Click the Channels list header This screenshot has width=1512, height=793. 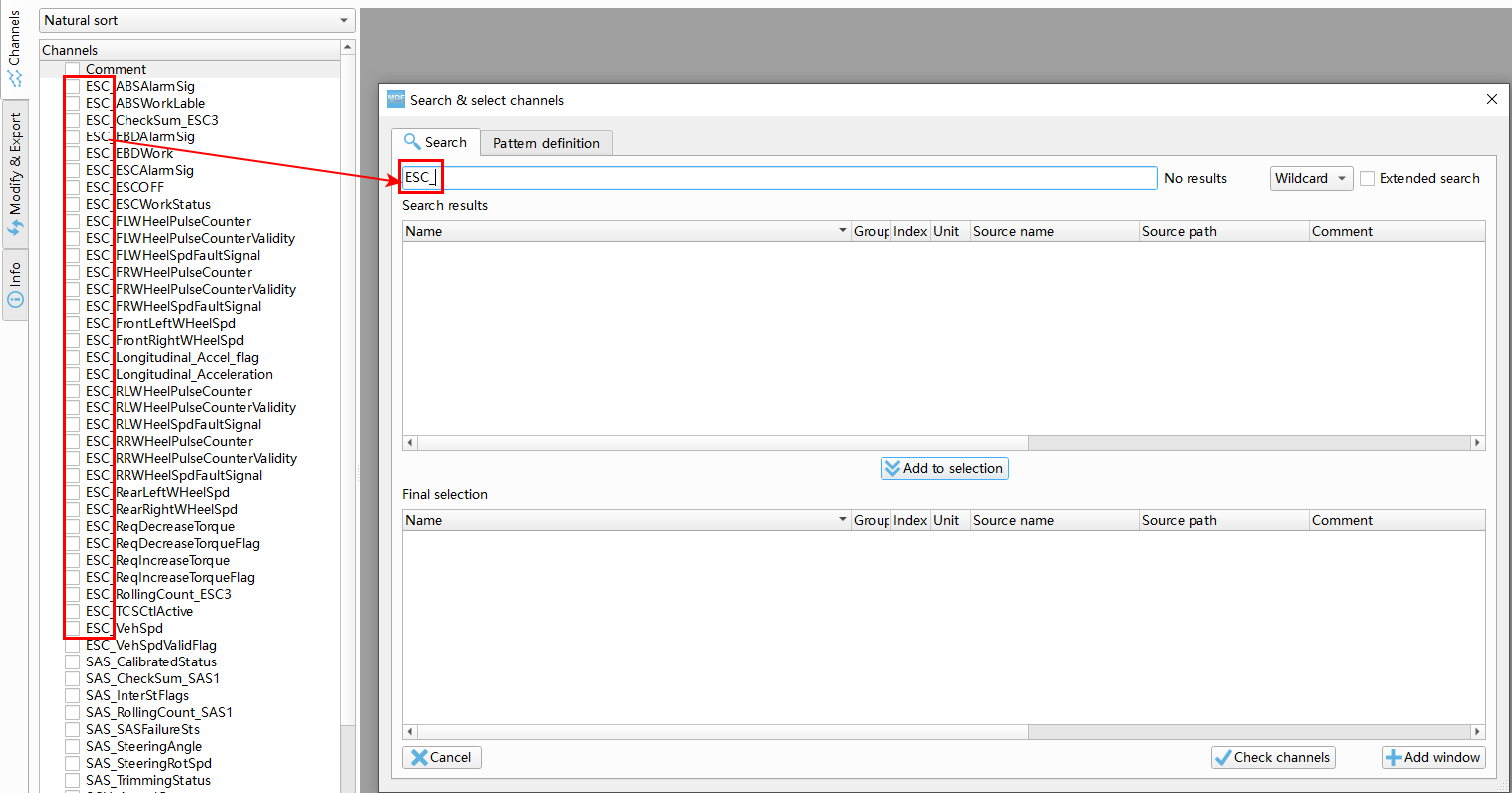pyautogui.click(x=189, y=50)
